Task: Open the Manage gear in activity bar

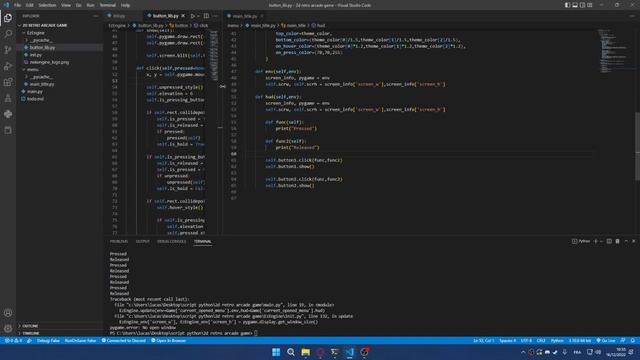Action: (8, 329)
